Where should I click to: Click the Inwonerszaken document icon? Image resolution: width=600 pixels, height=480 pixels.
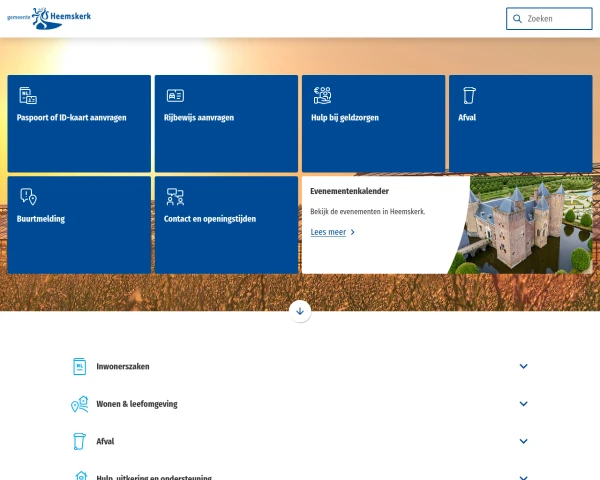79,366
